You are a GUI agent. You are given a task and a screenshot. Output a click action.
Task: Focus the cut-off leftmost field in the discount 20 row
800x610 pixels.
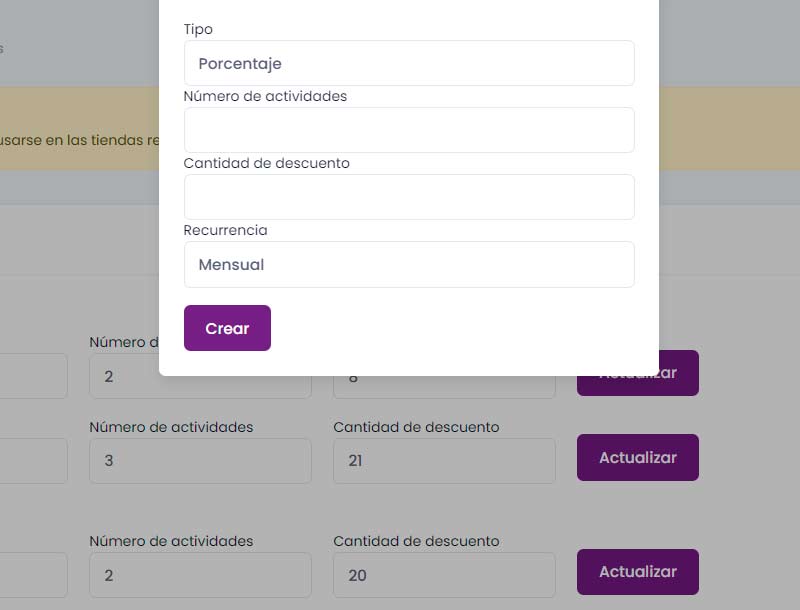pos(33,575)
